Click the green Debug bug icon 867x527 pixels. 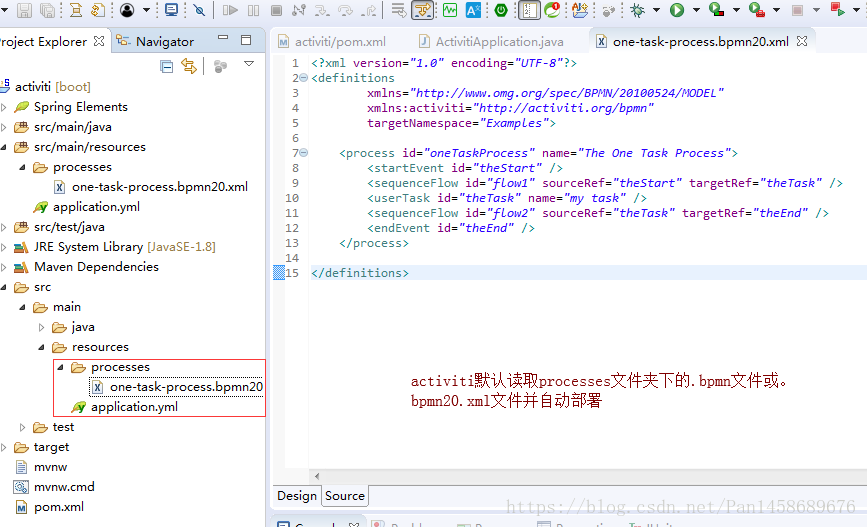tap(638, 10)
